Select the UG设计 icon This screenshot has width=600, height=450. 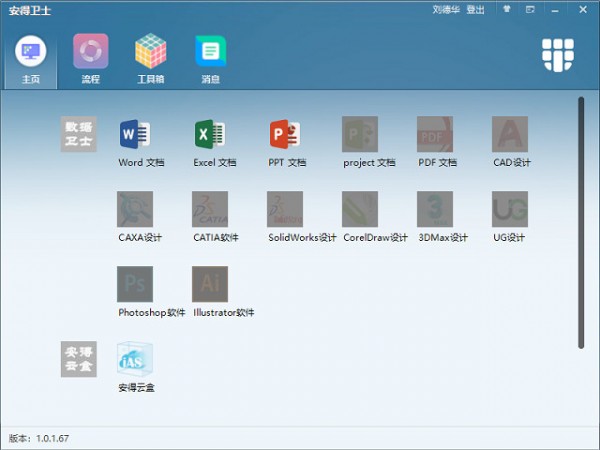[510, 209]
